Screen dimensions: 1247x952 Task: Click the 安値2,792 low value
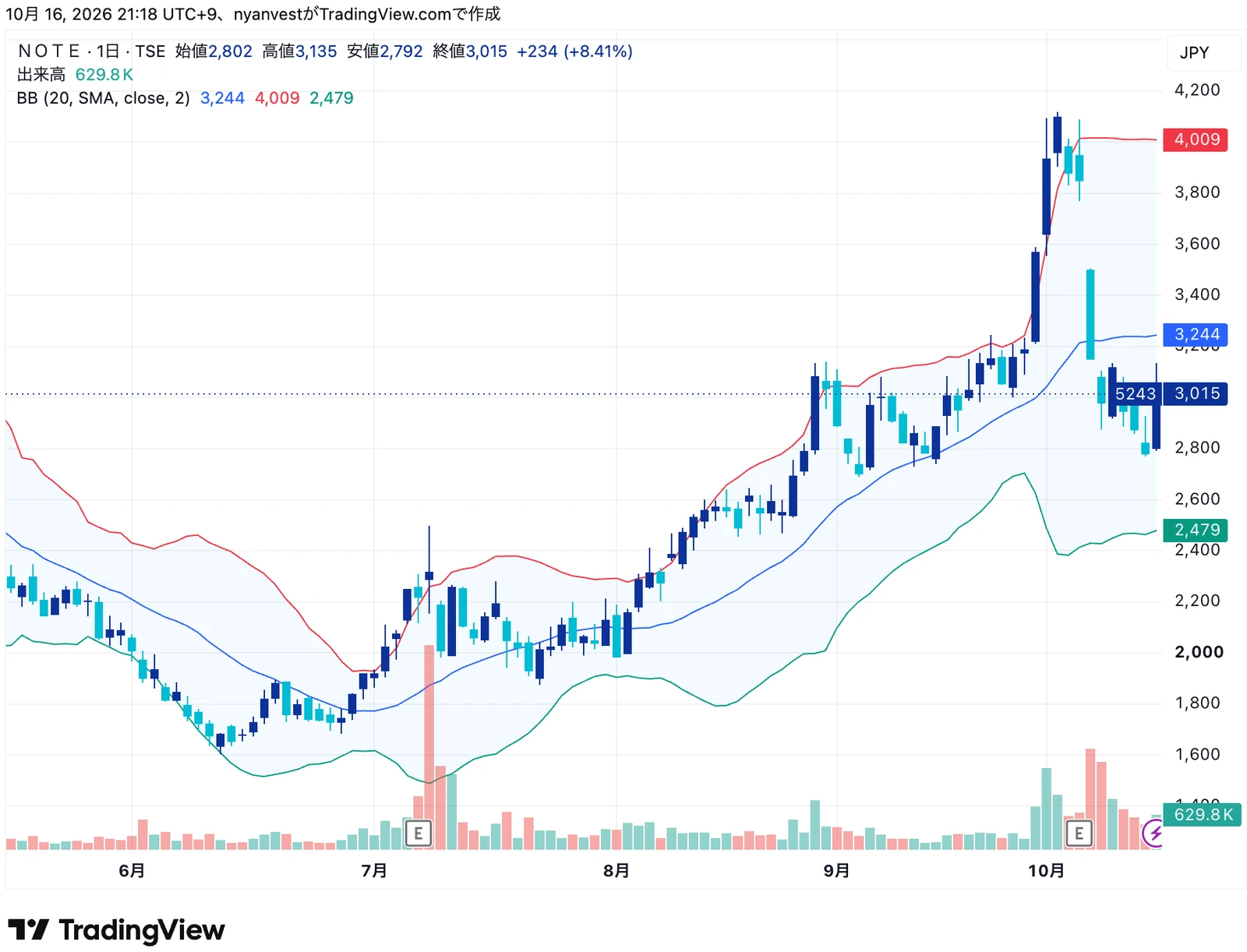point(384,51)
